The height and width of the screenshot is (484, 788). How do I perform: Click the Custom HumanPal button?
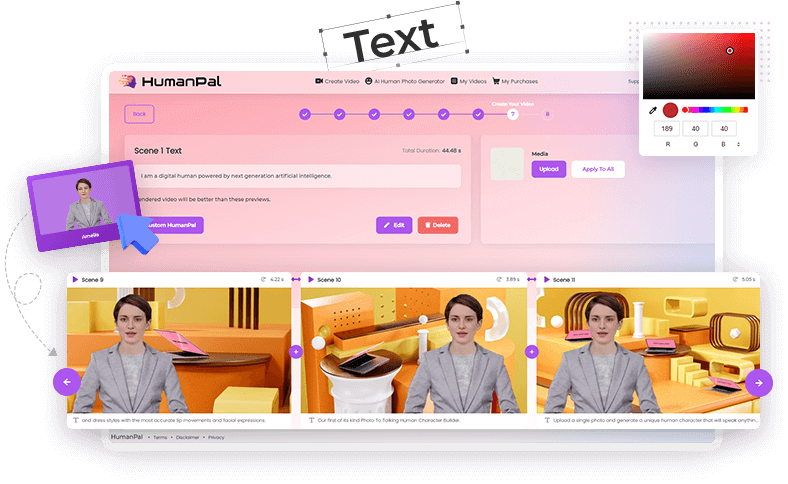pyautogui.click(x=173, y=225)
